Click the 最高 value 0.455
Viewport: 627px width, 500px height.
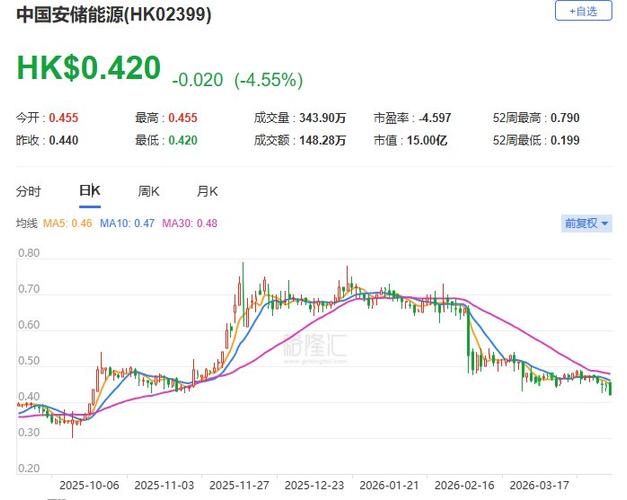[183, 118]
